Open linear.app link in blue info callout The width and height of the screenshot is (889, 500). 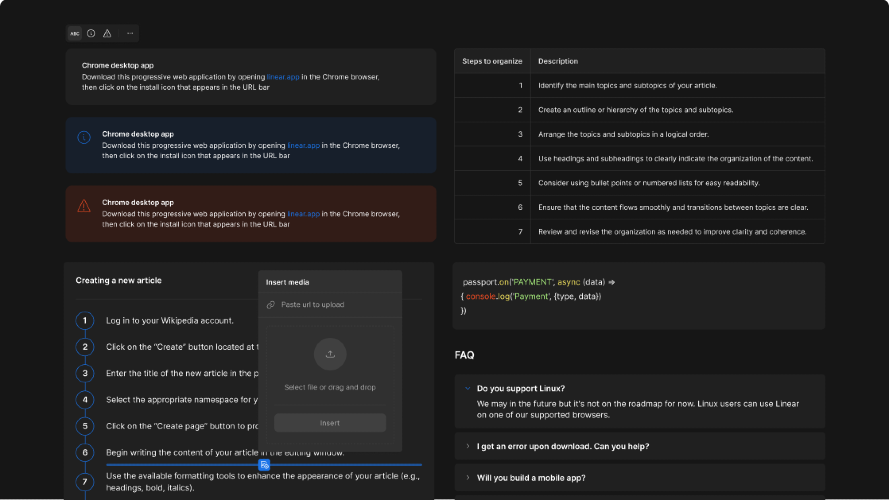[303, 146]
